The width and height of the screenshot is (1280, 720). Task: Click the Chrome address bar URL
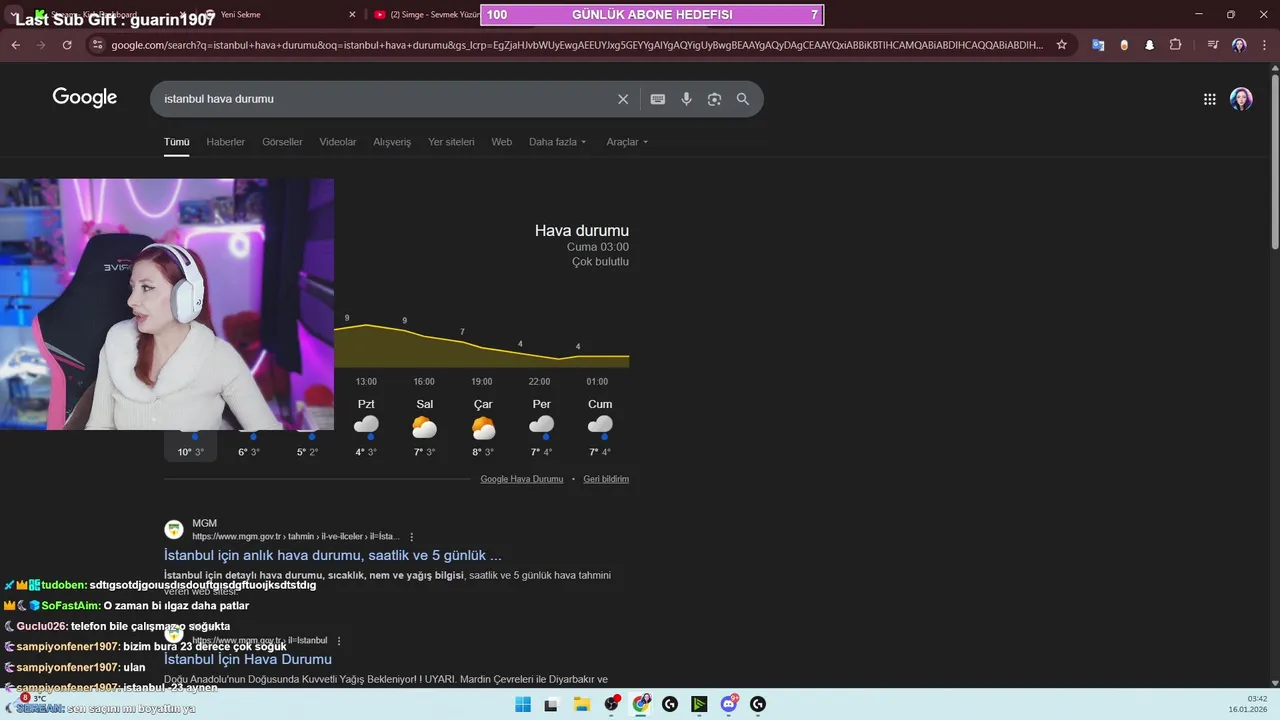[x=577, y=45]
